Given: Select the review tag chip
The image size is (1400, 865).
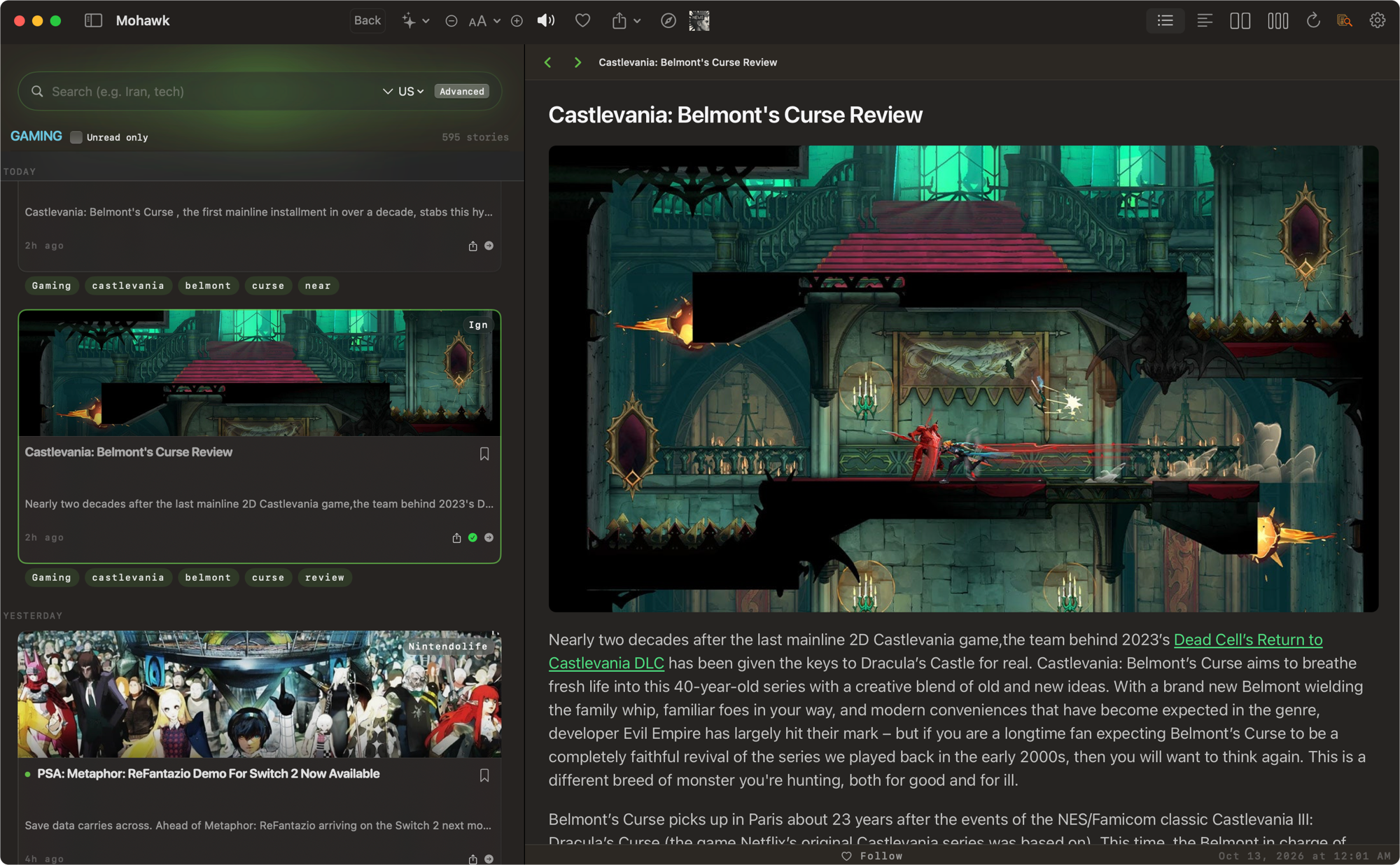Looking at the screenshot, I should [325, 577].
